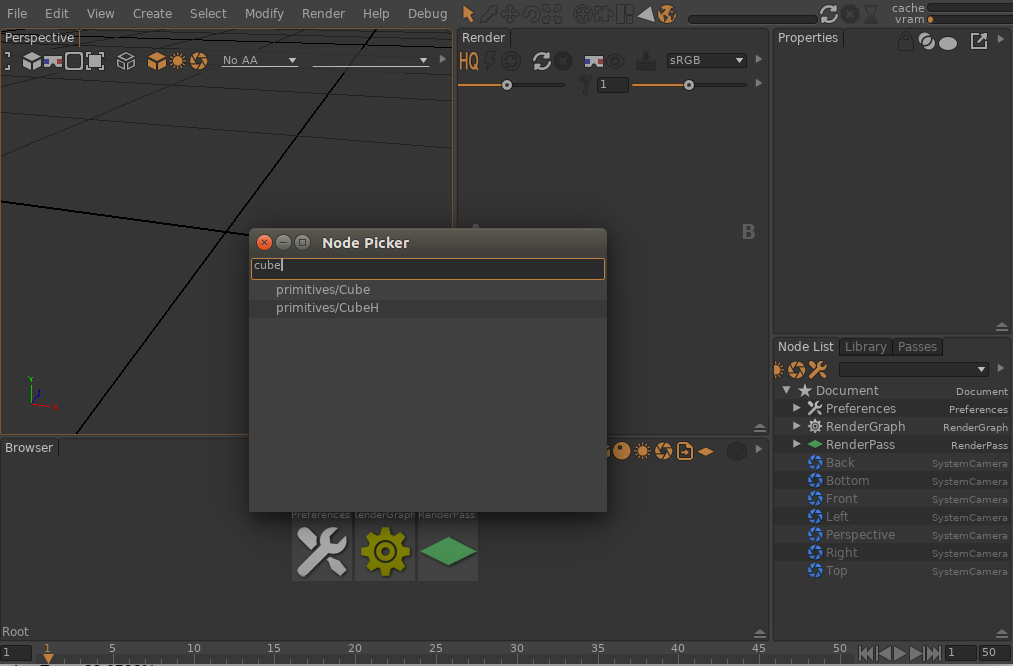
Task: Open the sRGB color space dropdown
Action: 707,61
